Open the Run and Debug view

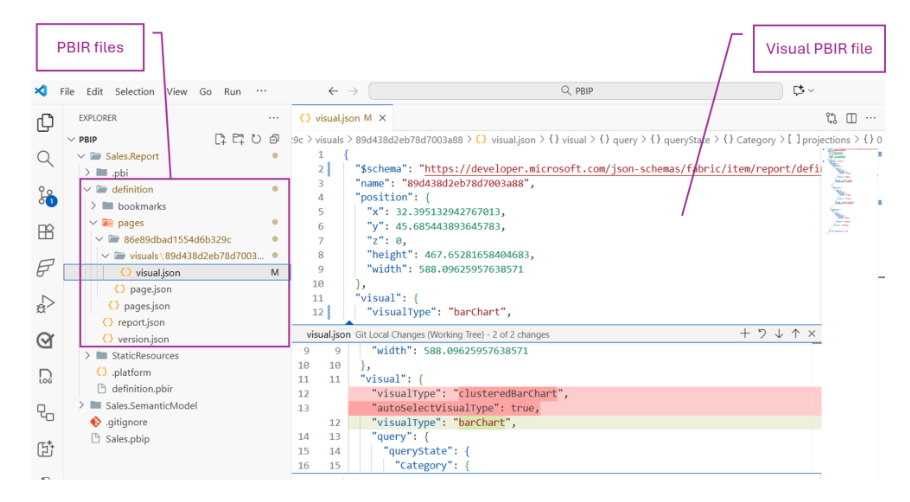tap(45, 304)
